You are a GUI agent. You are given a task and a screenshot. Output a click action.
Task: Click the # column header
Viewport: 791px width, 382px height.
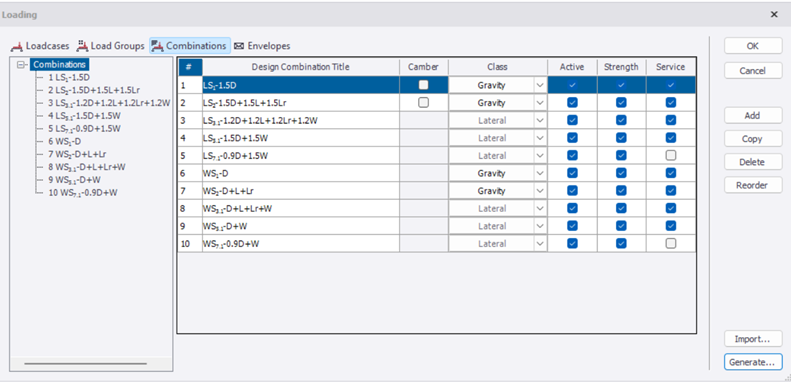point(190,67)
